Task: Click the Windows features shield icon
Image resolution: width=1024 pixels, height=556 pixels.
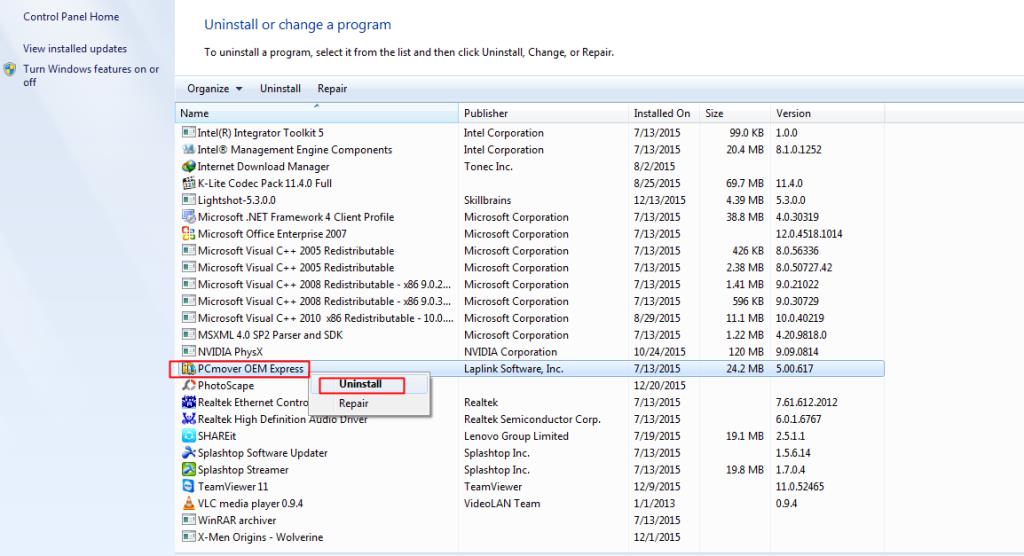Action: pyautogui.click(x=10, y=69)
